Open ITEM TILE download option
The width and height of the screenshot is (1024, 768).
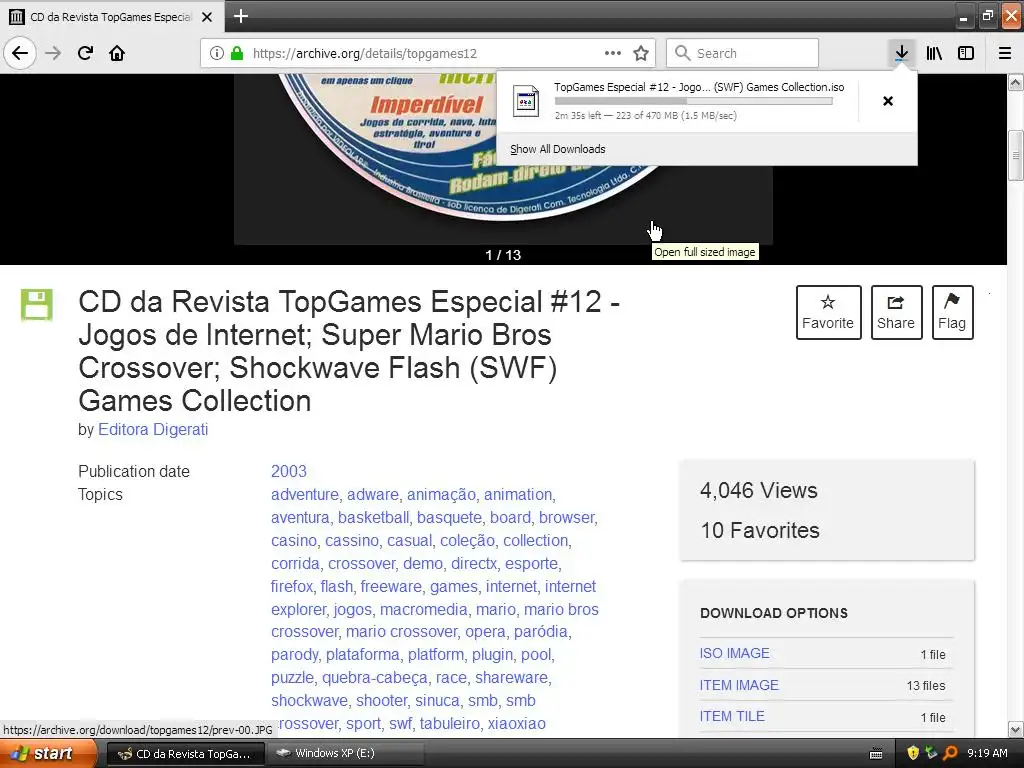coord(732,716)
